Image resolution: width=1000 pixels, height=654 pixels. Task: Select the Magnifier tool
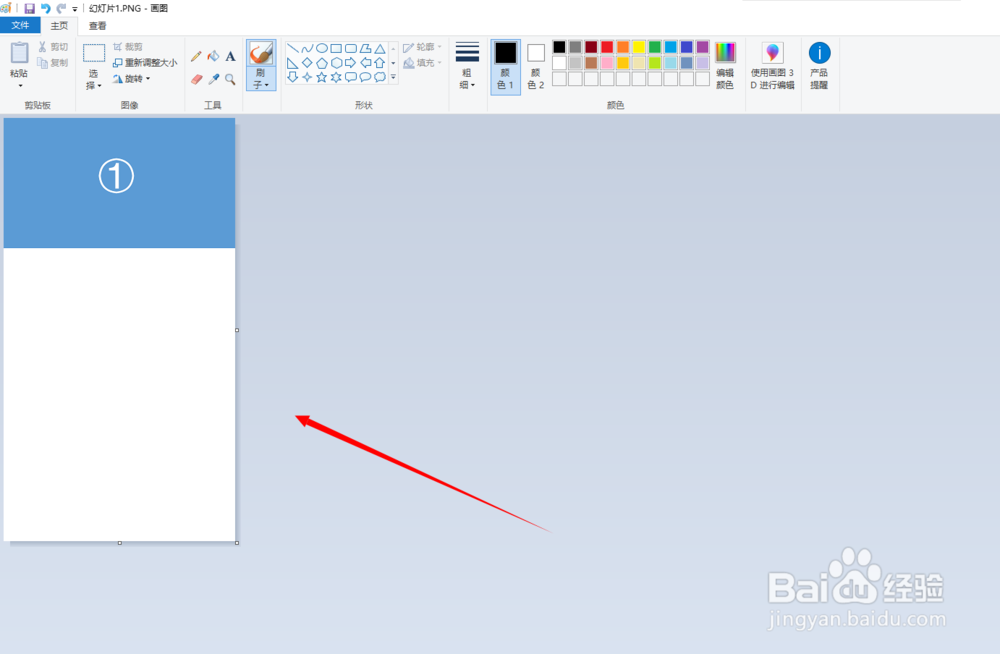point(230,79)
